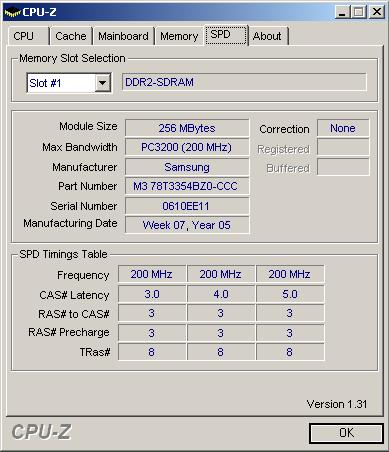Select the part number M3 78T3354BZ0-CCC
Viewport: 389px width, 452px height.
click(187, 186)
